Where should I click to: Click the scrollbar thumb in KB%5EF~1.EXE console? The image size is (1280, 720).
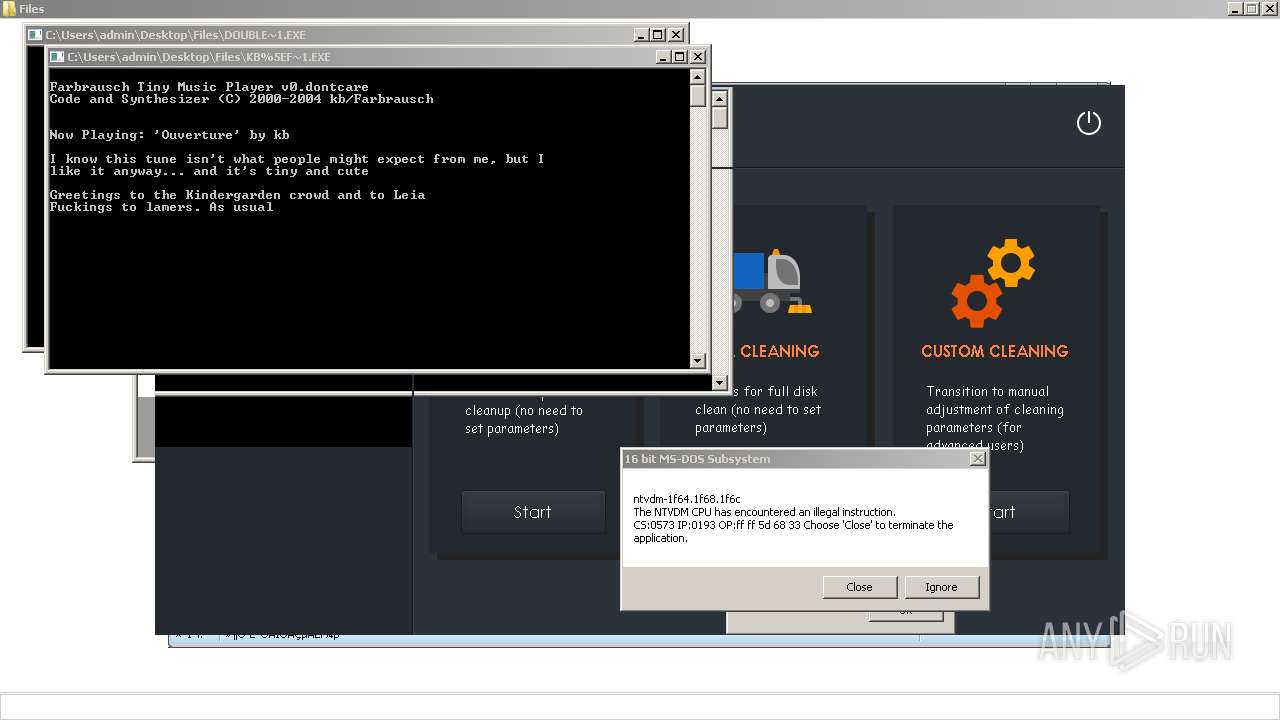coord(698,96)
